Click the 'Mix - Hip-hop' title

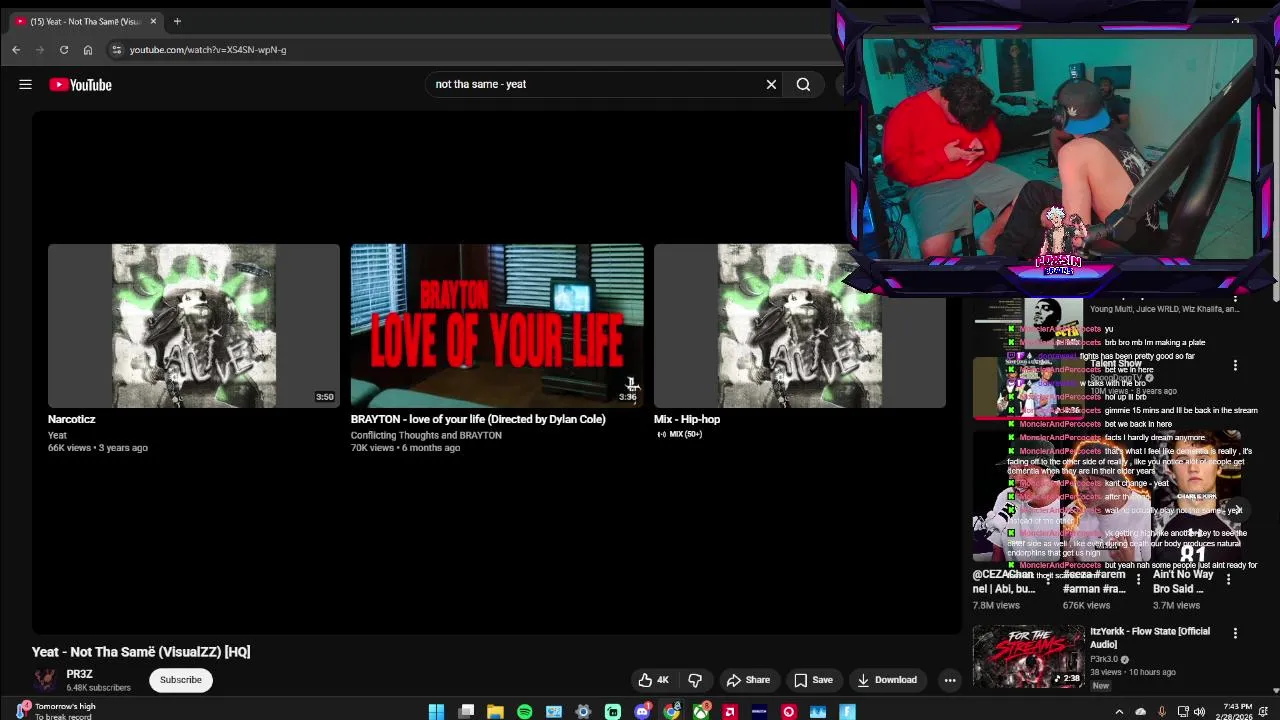[687, 419]
